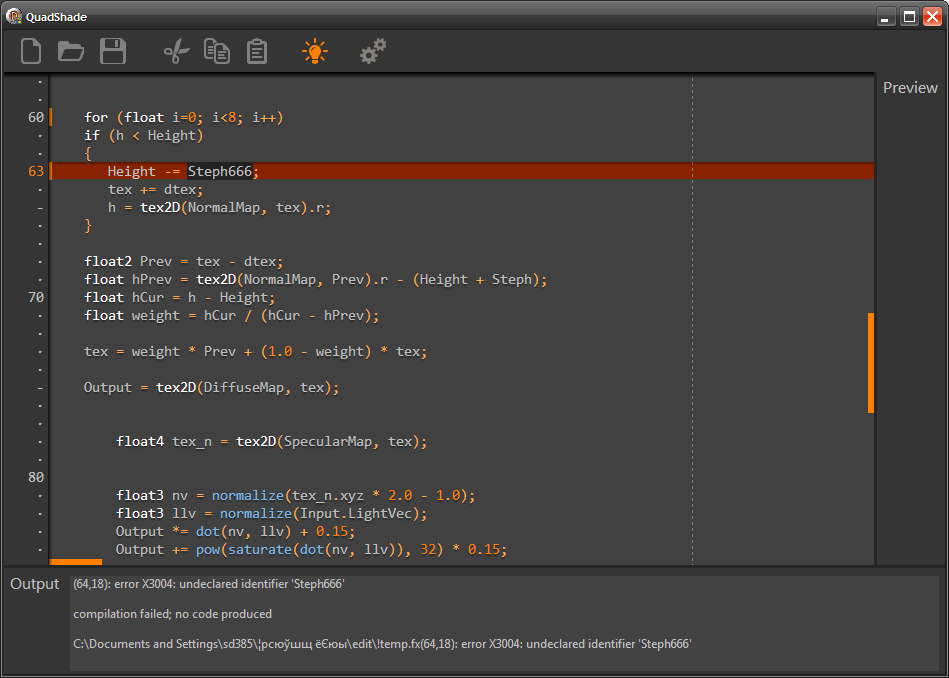Place cursor on 'for (float i=0; i<8; i++)' line

click(184, 117)
